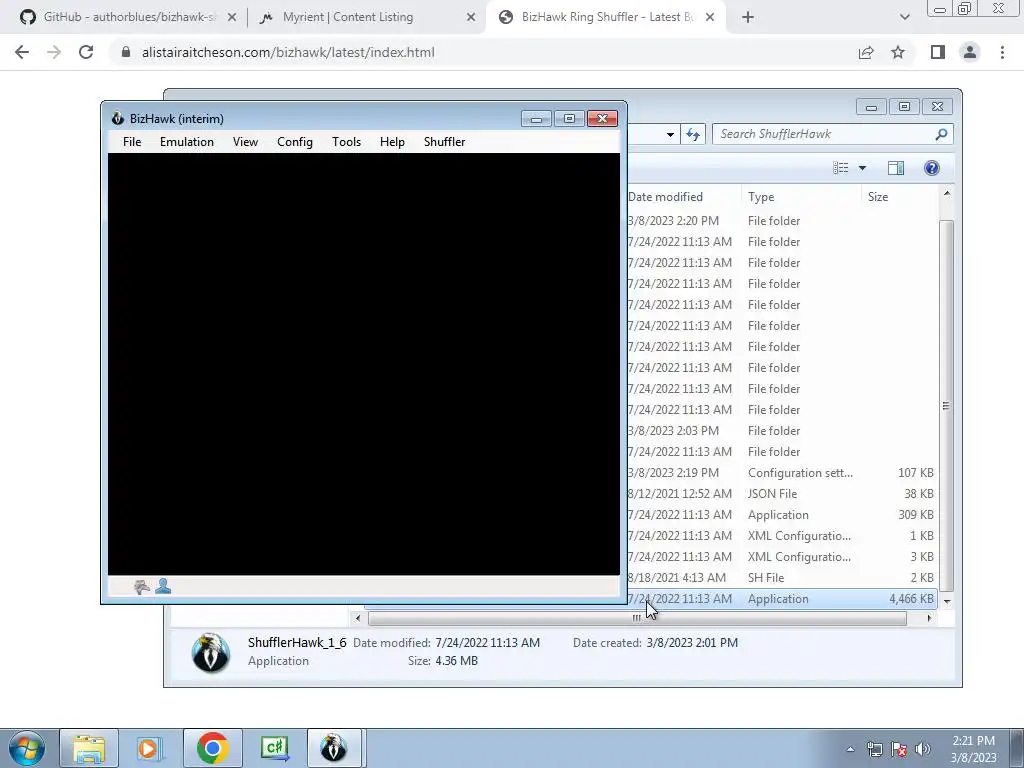Open the Emulation menu in BizHawk
Viewport: 1024px width, 768px height.
[187, 142]
